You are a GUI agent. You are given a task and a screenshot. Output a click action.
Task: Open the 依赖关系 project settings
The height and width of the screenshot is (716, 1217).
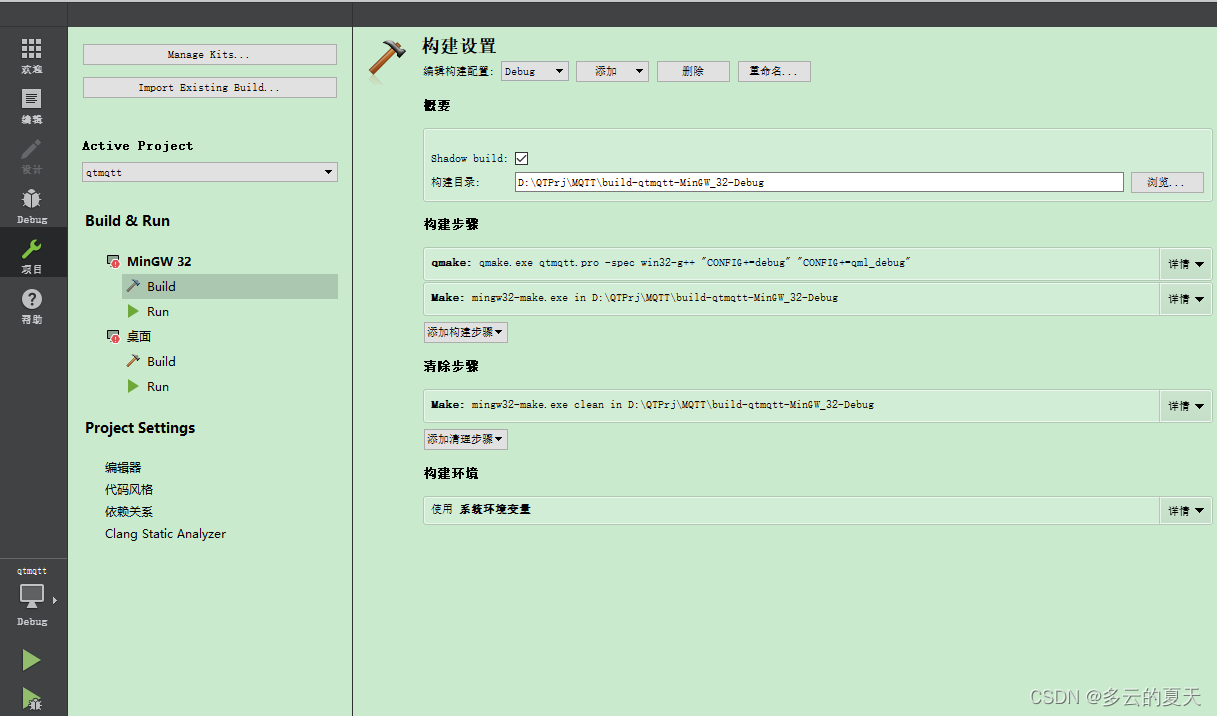129,511
